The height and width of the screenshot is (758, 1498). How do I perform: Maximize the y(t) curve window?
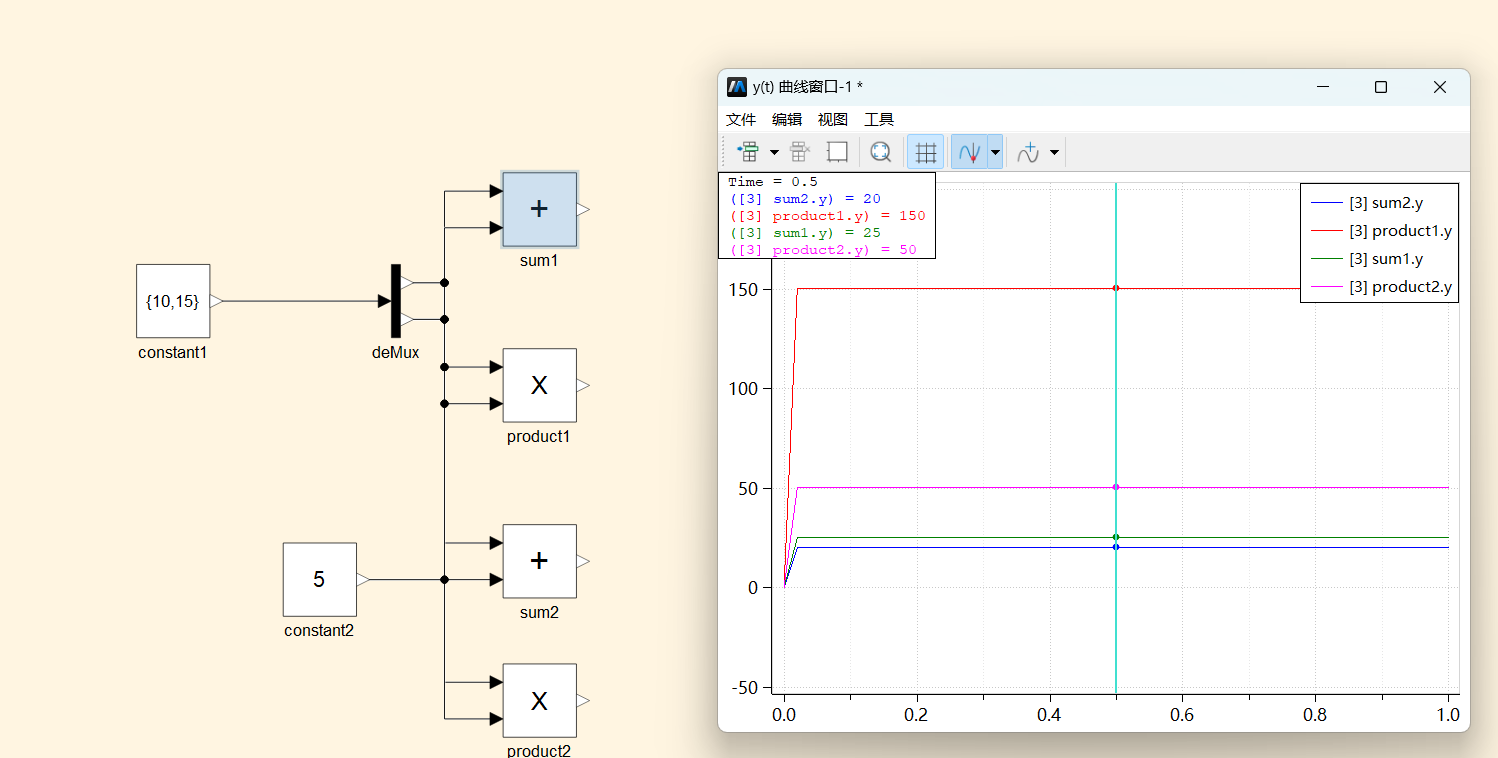click(1381, 87)
